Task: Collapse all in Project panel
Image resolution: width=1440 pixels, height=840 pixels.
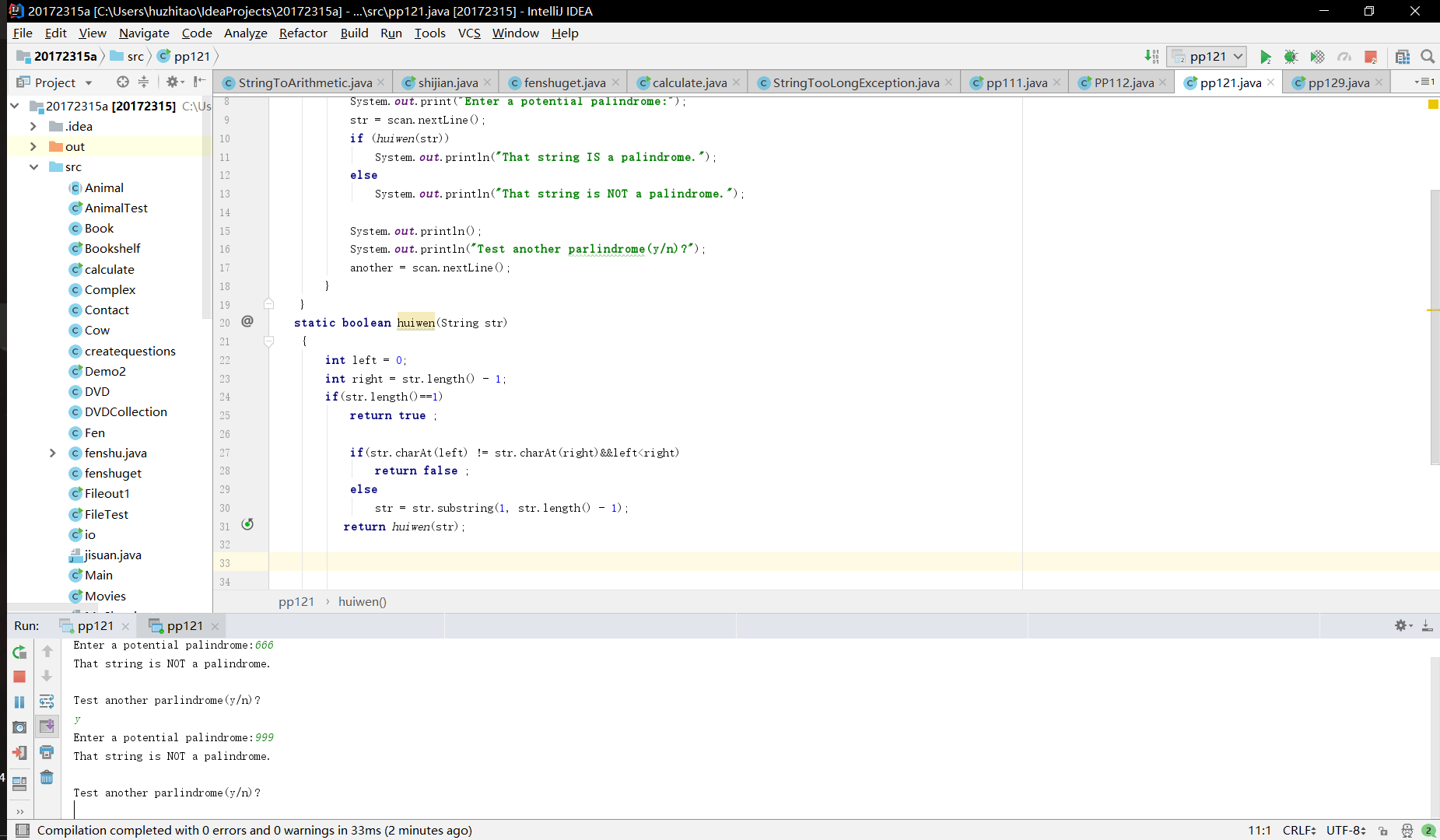Action: [143, 82]
